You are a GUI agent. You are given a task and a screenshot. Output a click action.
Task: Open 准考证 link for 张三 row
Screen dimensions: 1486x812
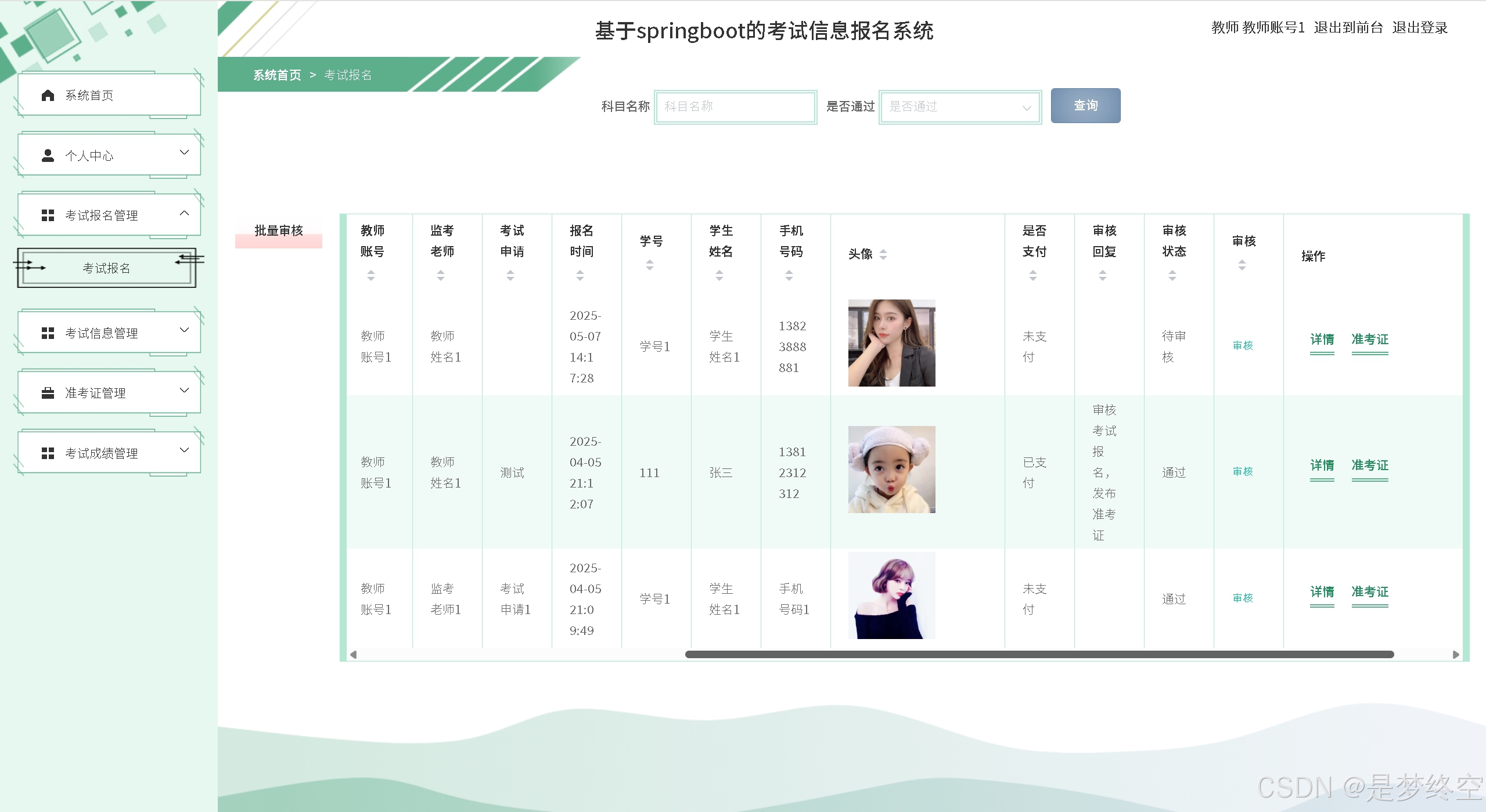(x=1369, y=465)
